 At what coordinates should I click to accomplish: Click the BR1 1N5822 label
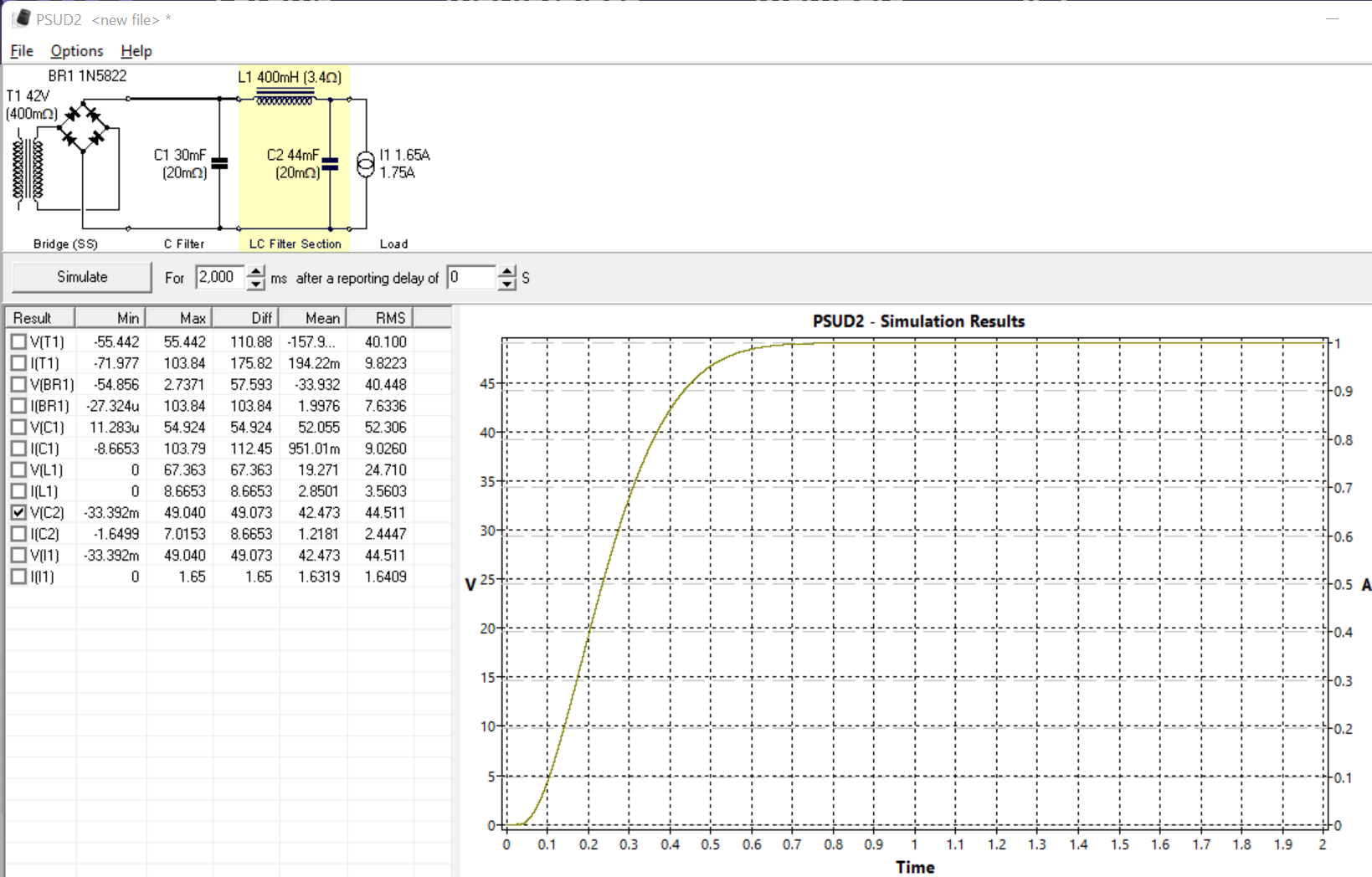(87, 75)
